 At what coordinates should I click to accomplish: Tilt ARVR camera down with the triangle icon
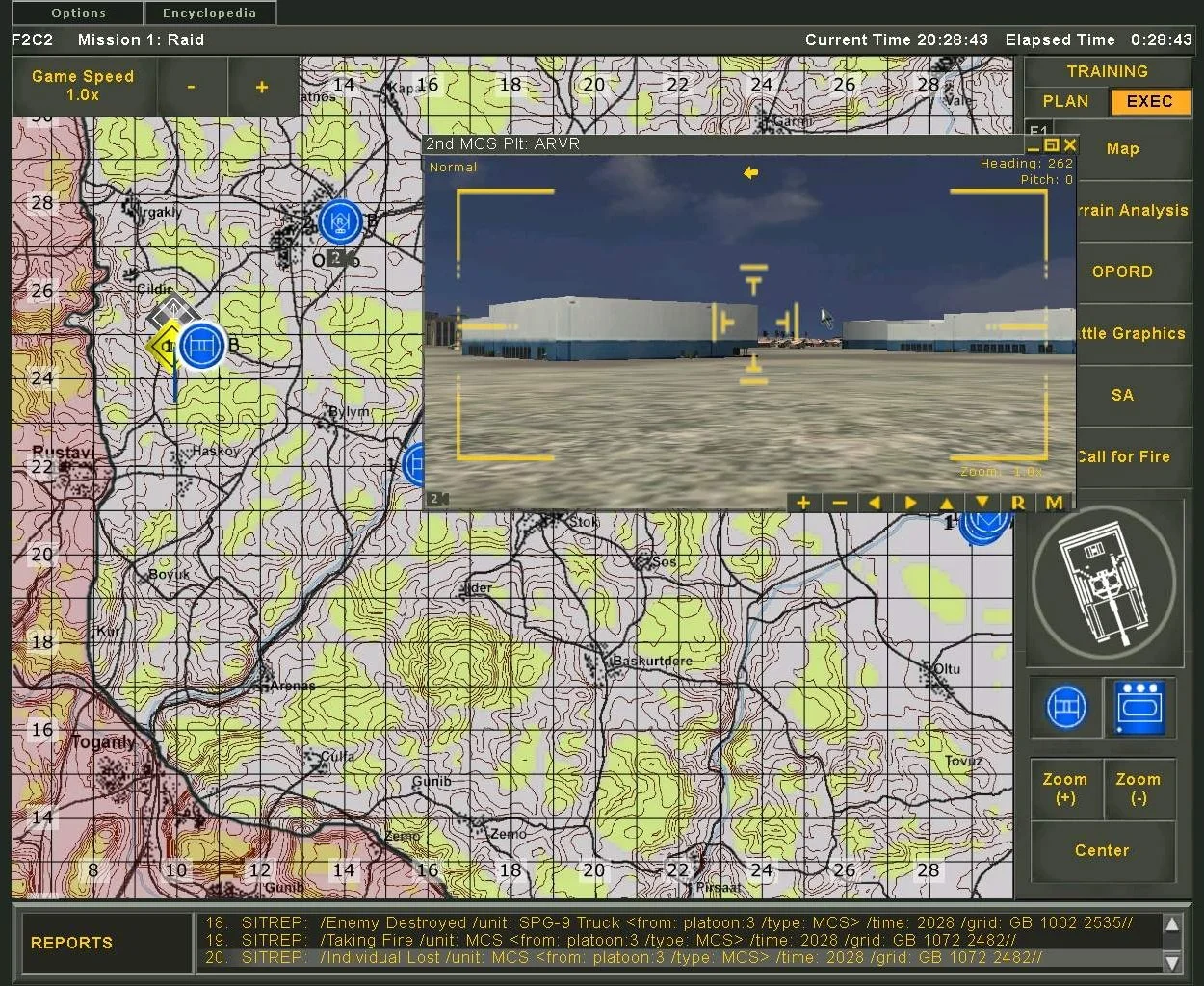tap(982, 503)
